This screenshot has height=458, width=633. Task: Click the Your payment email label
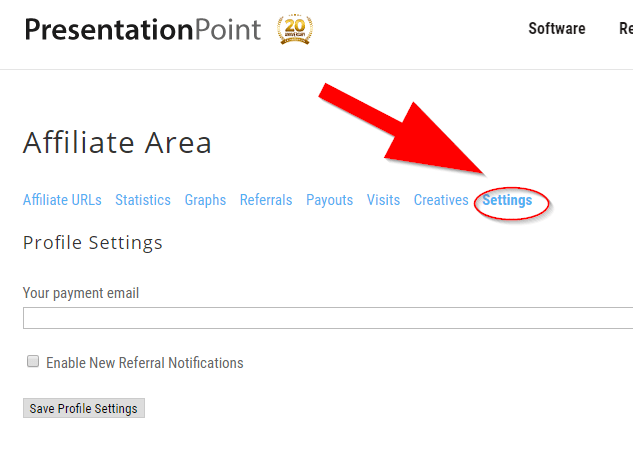81,293
